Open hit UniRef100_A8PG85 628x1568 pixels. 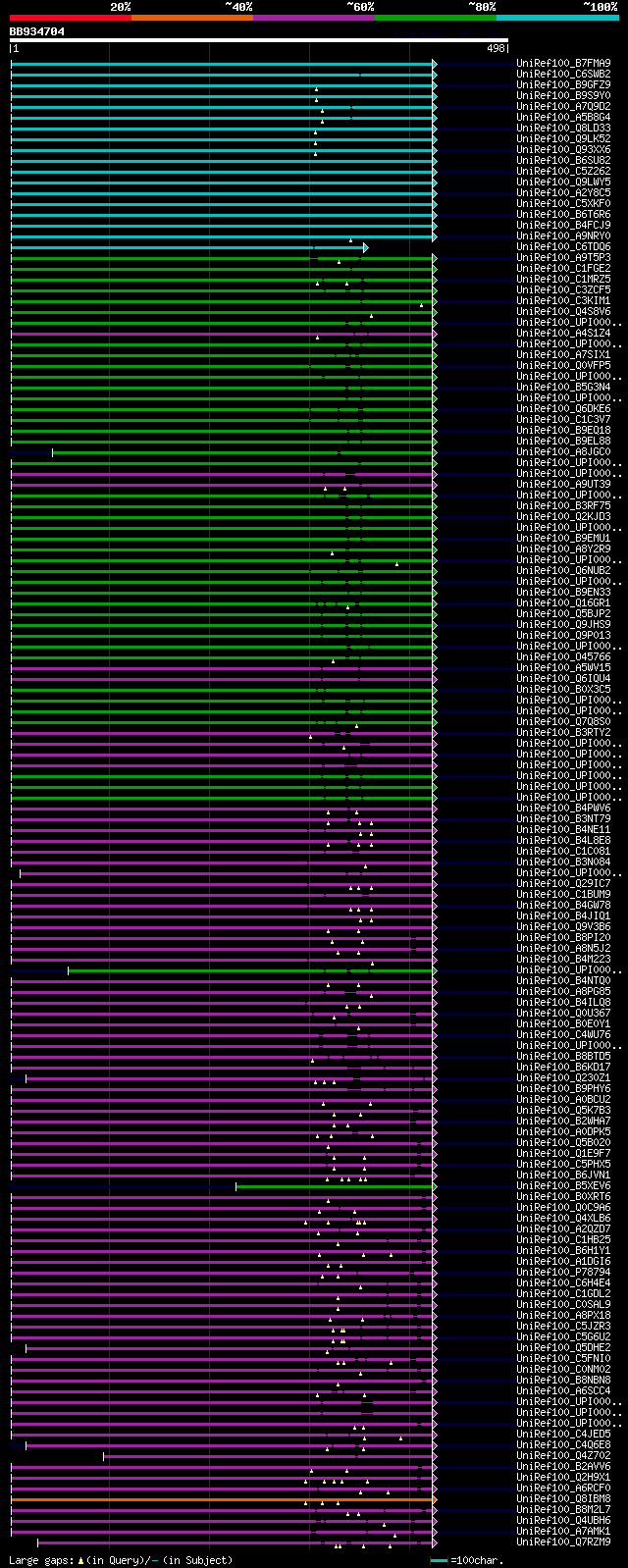[563, 992]
